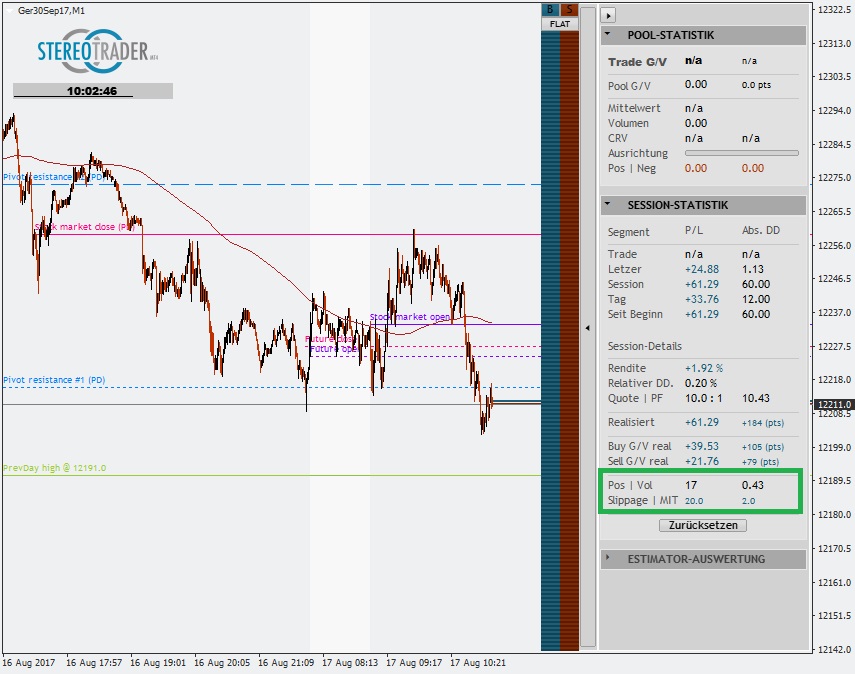Image resolution: width=855 pixels, height=674 pixels.
Task: Click the play arrow above Pool-Statistik
Action: coord(609,15)
